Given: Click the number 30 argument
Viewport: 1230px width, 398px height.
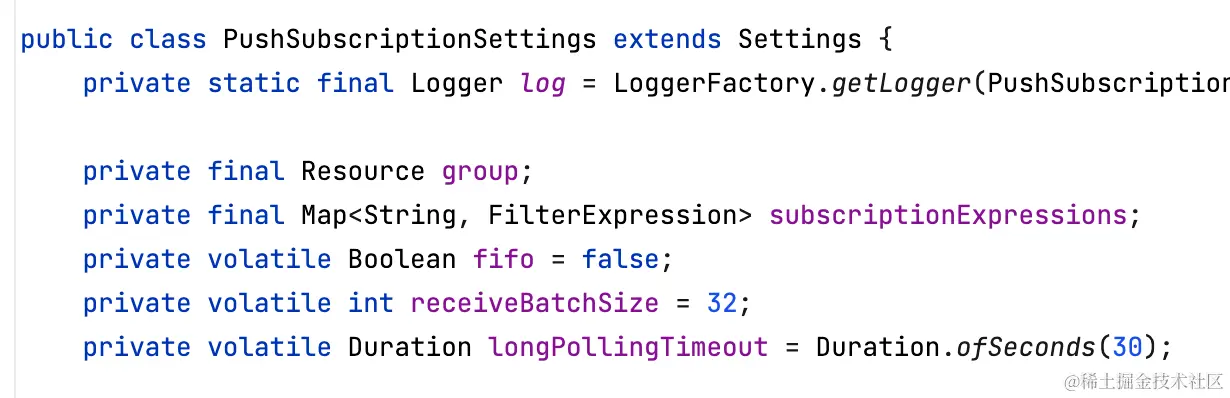Looking at the screenshot, I should pos(1128,347).
